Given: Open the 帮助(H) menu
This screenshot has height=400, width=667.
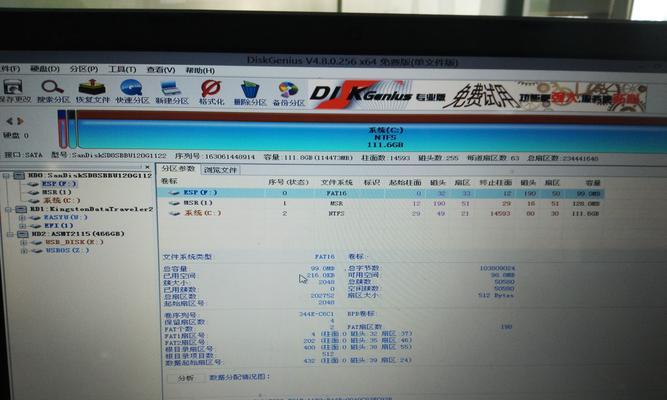Looking at the screenshot, I should (200, 70).
